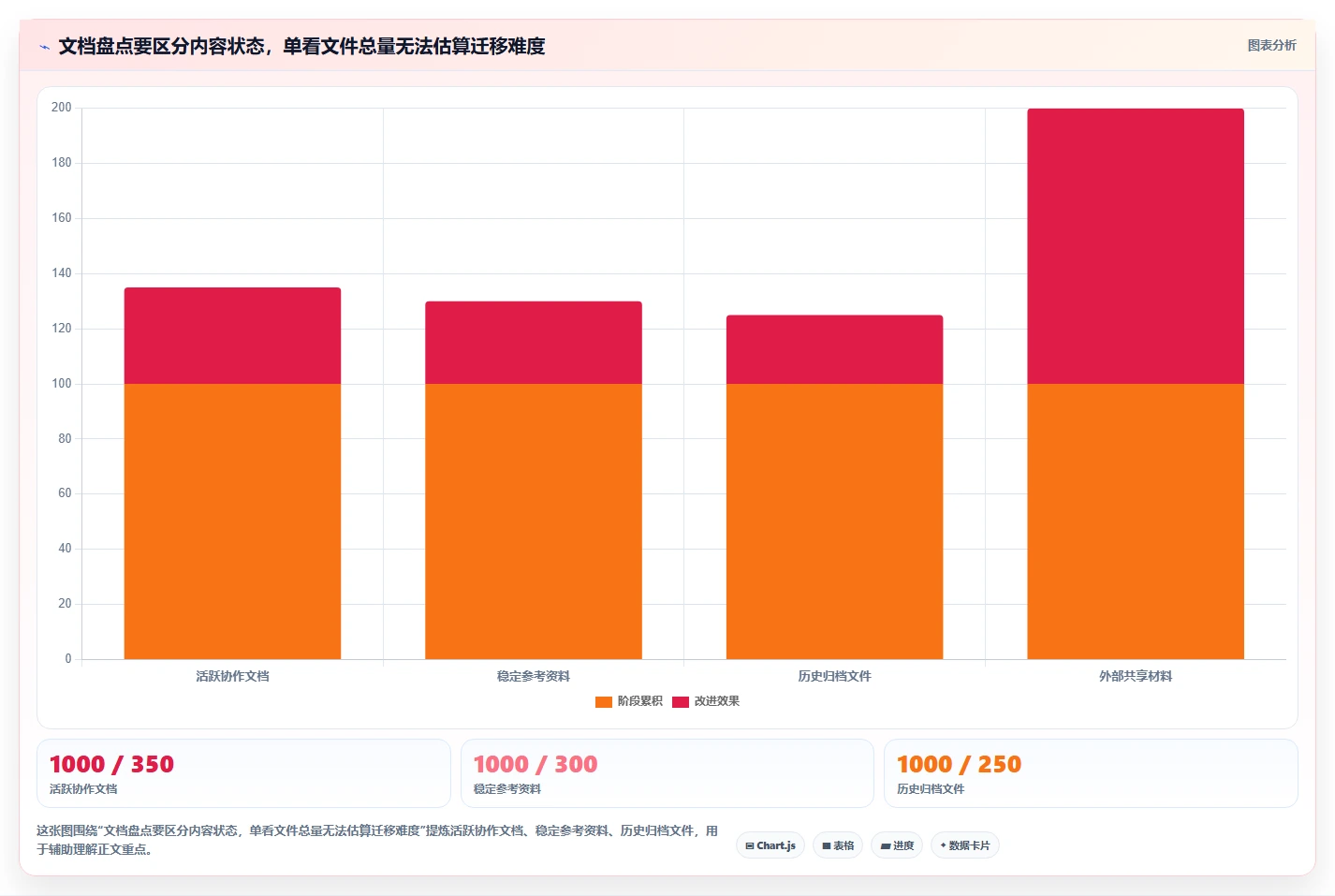
Task: Click the 0 y-axis tick label
Action: pyautogui.click(x=67, y=659)
